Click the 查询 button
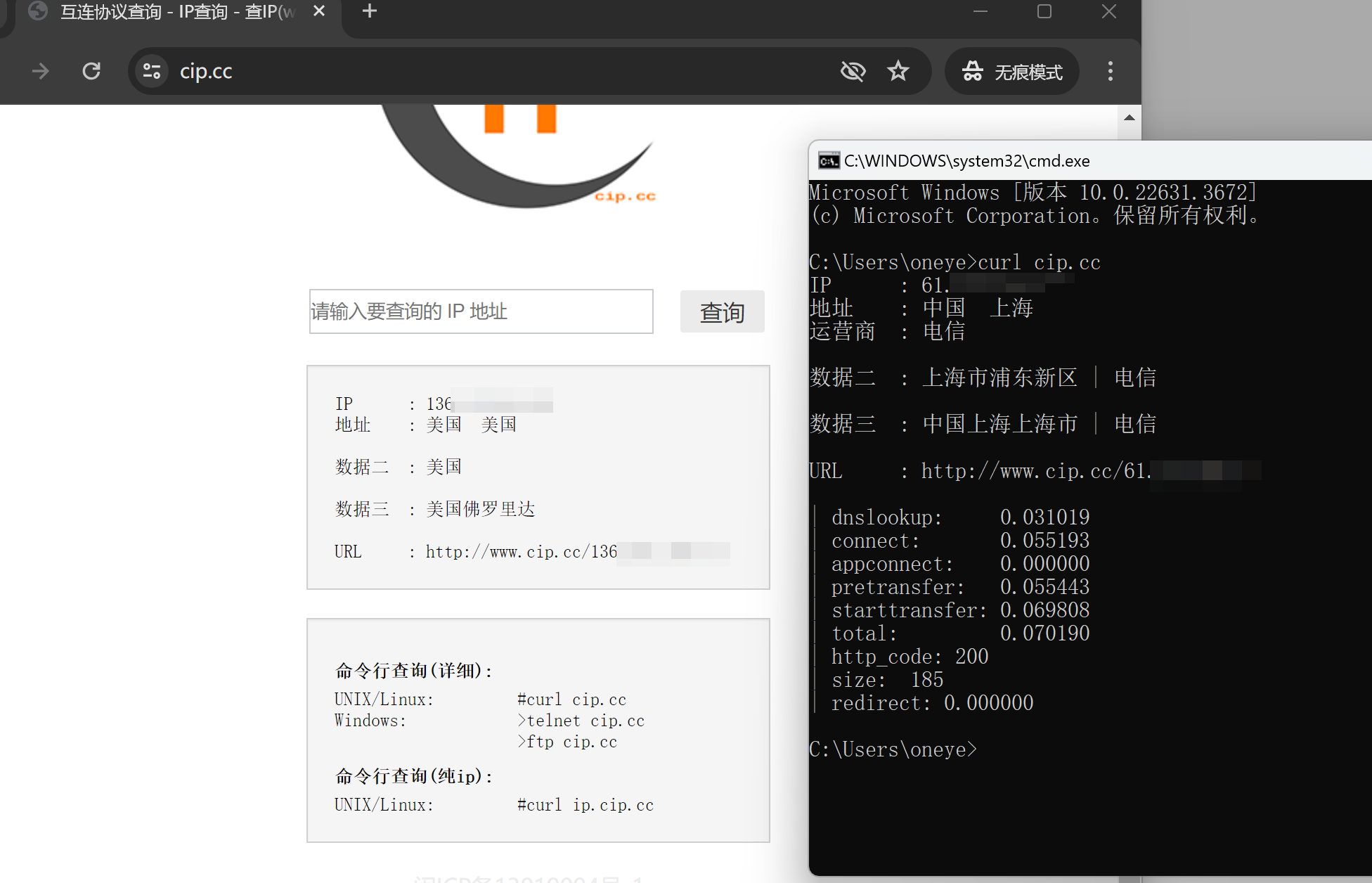Image resolution: width=1372 pixels, height=883 pixels. coord(722,312)
